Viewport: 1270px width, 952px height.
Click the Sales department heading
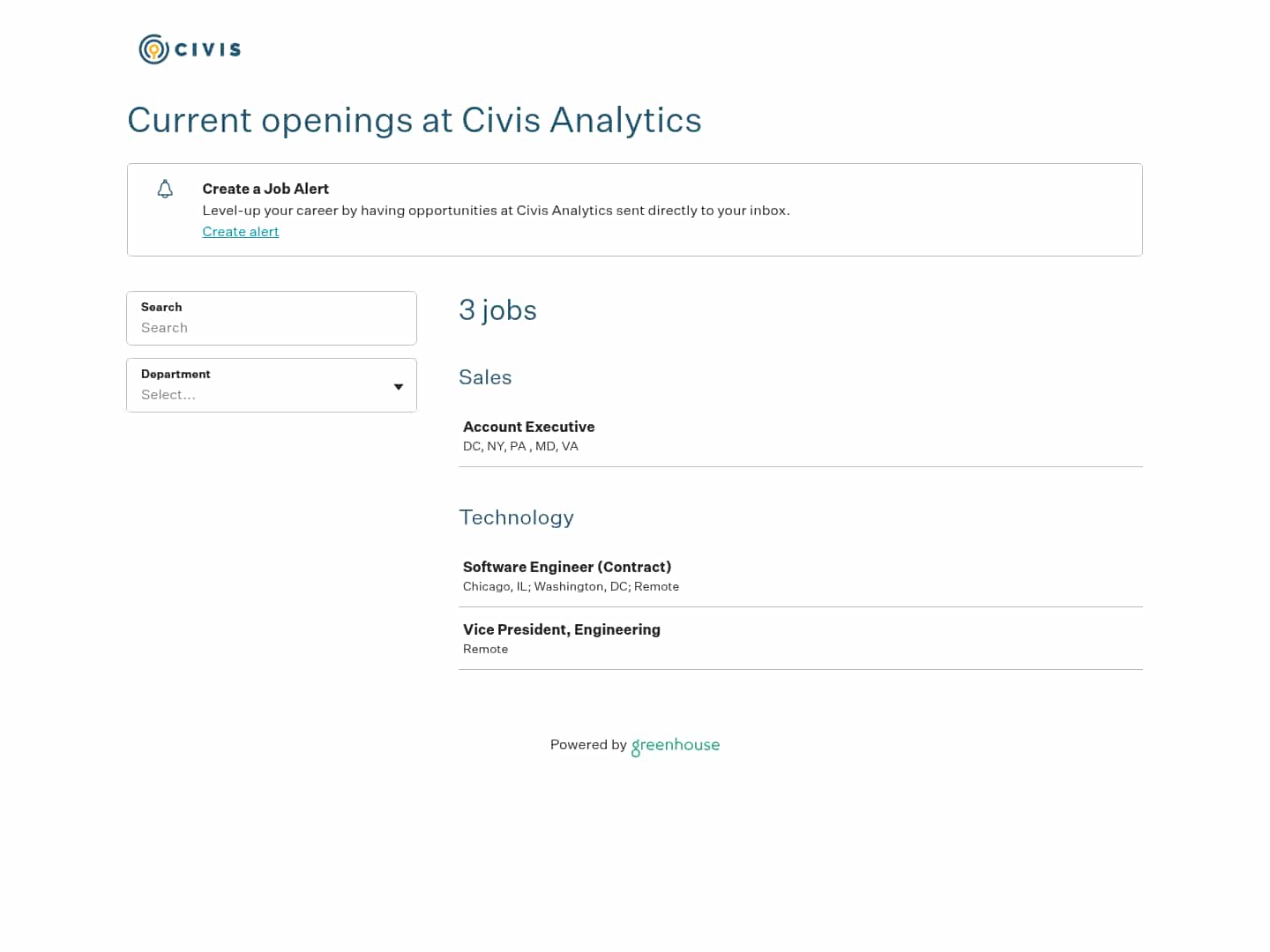pyautogui.click(x=485, y=377)
